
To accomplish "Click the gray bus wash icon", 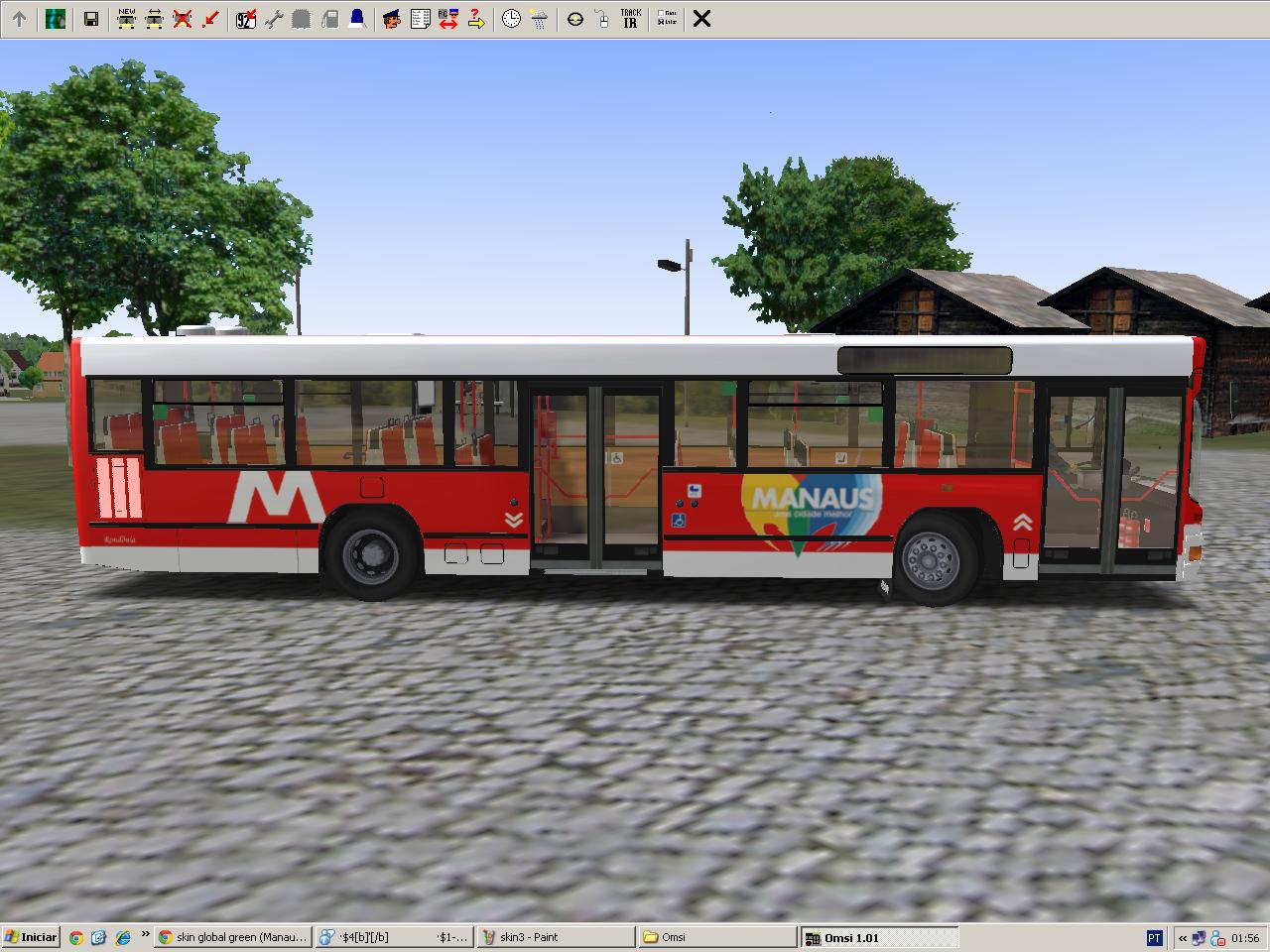I will [x=302, y=18].
